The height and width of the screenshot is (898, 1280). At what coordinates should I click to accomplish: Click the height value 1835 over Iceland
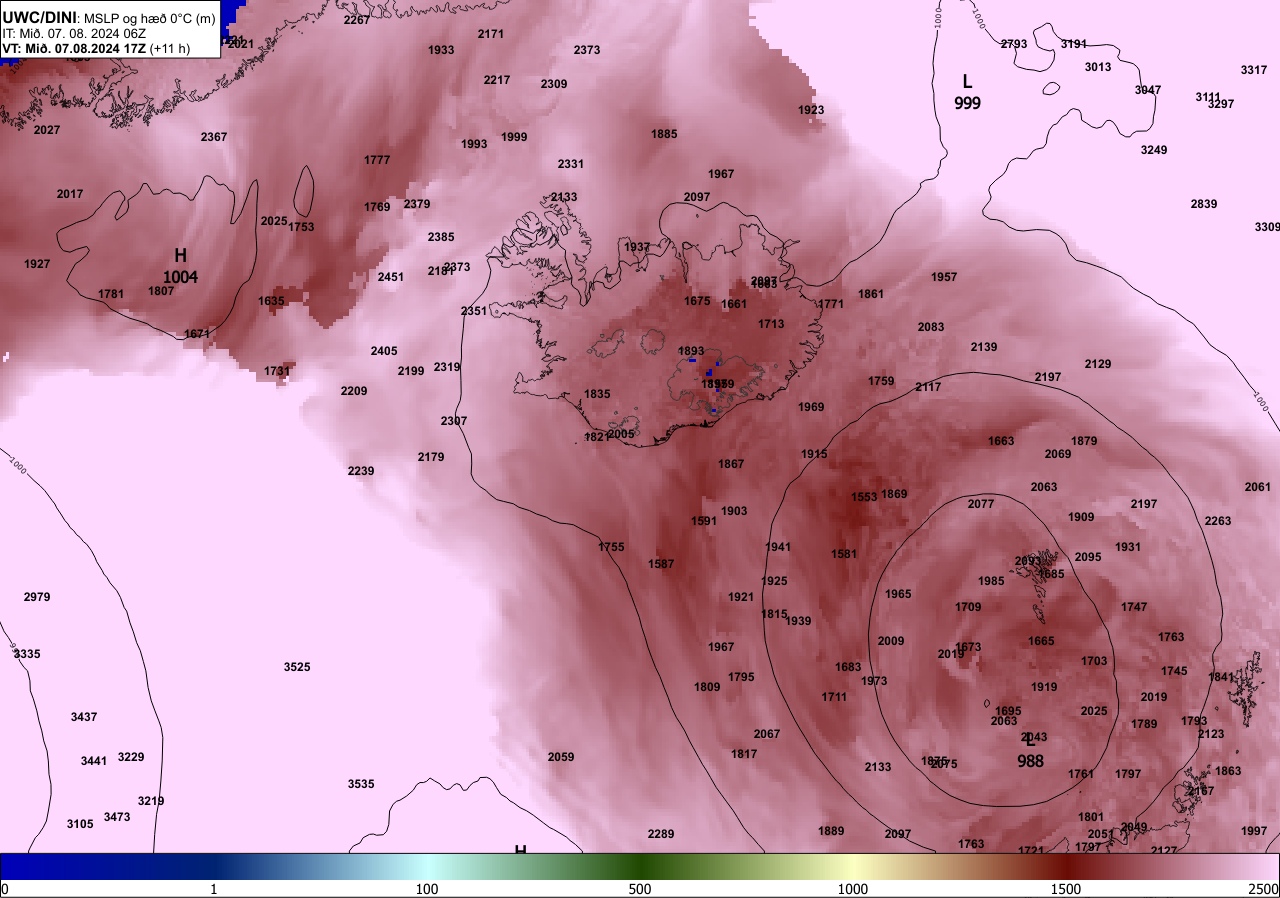click(x=597, y=394)
